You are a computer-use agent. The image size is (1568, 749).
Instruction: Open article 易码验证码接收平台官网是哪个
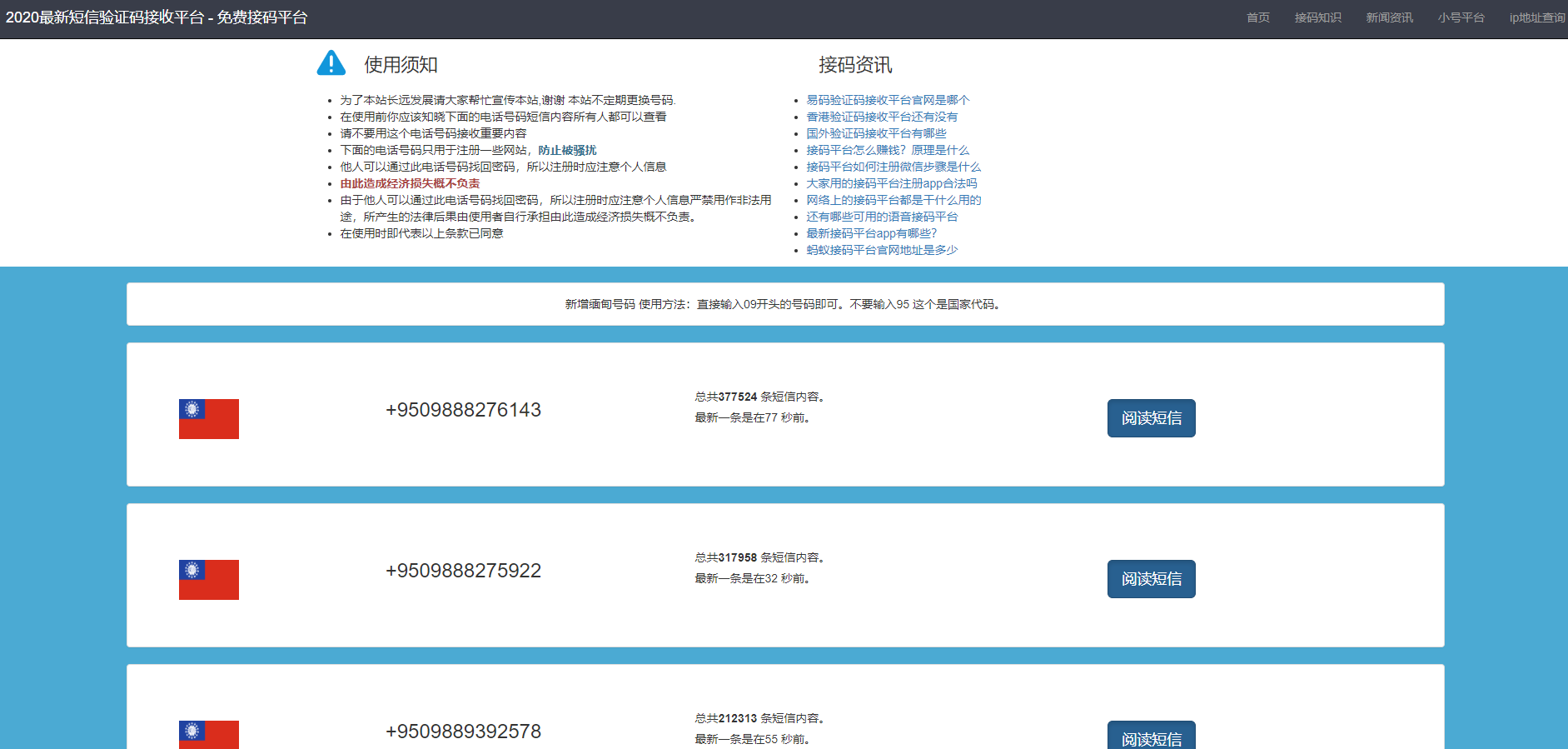(x=888, y=100)
